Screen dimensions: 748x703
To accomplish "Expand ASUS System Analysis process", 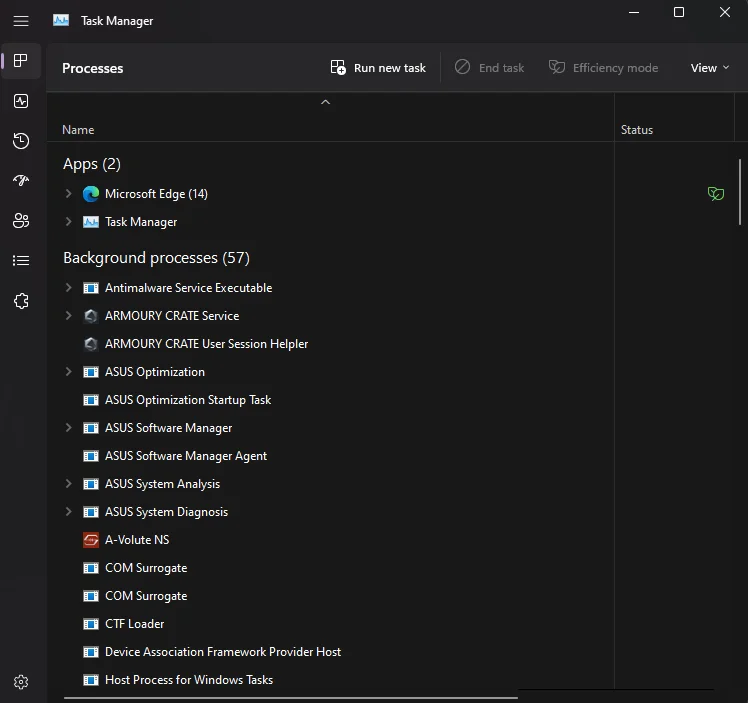I will [x=68, y=484].
